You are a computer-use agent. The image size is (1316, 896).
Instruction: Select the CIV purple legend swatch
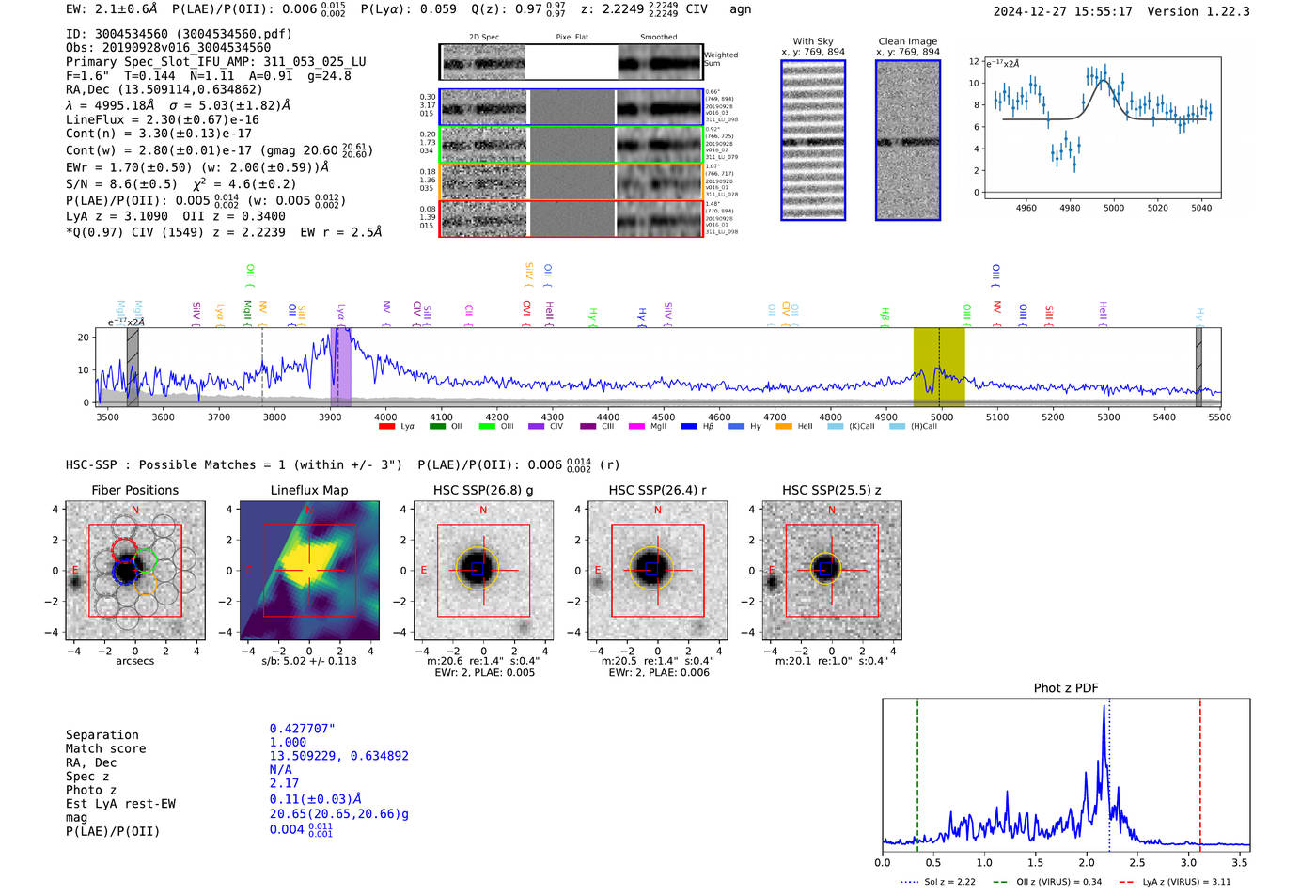537,426
